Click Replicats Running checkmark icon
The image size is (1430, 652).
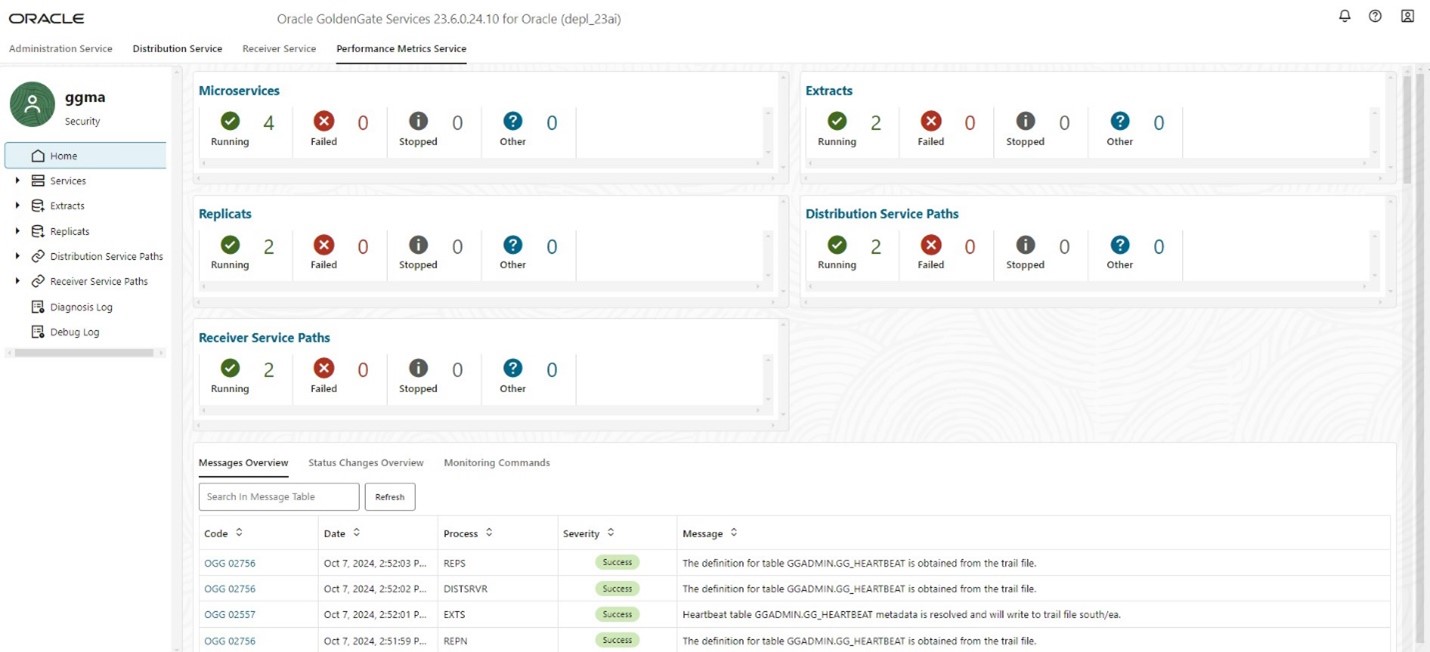(230, 245)
